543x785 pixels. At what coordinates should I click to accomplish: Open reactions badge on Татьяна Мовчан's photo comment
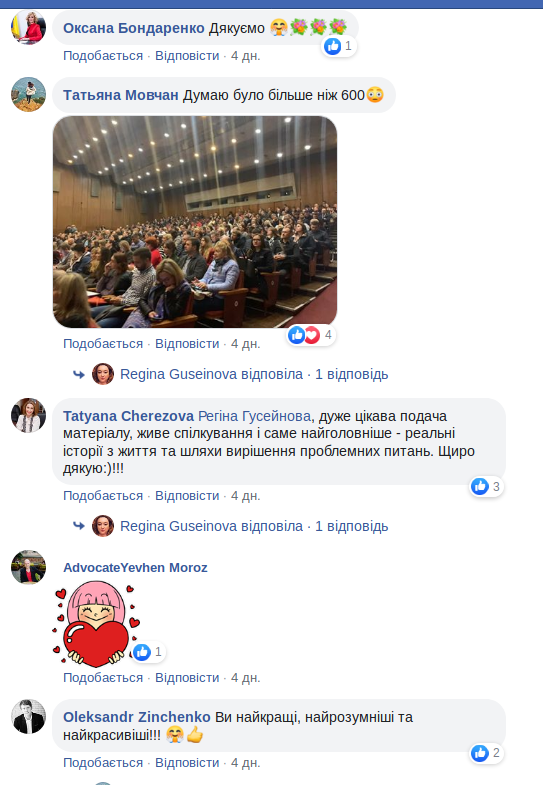point(311,335)
